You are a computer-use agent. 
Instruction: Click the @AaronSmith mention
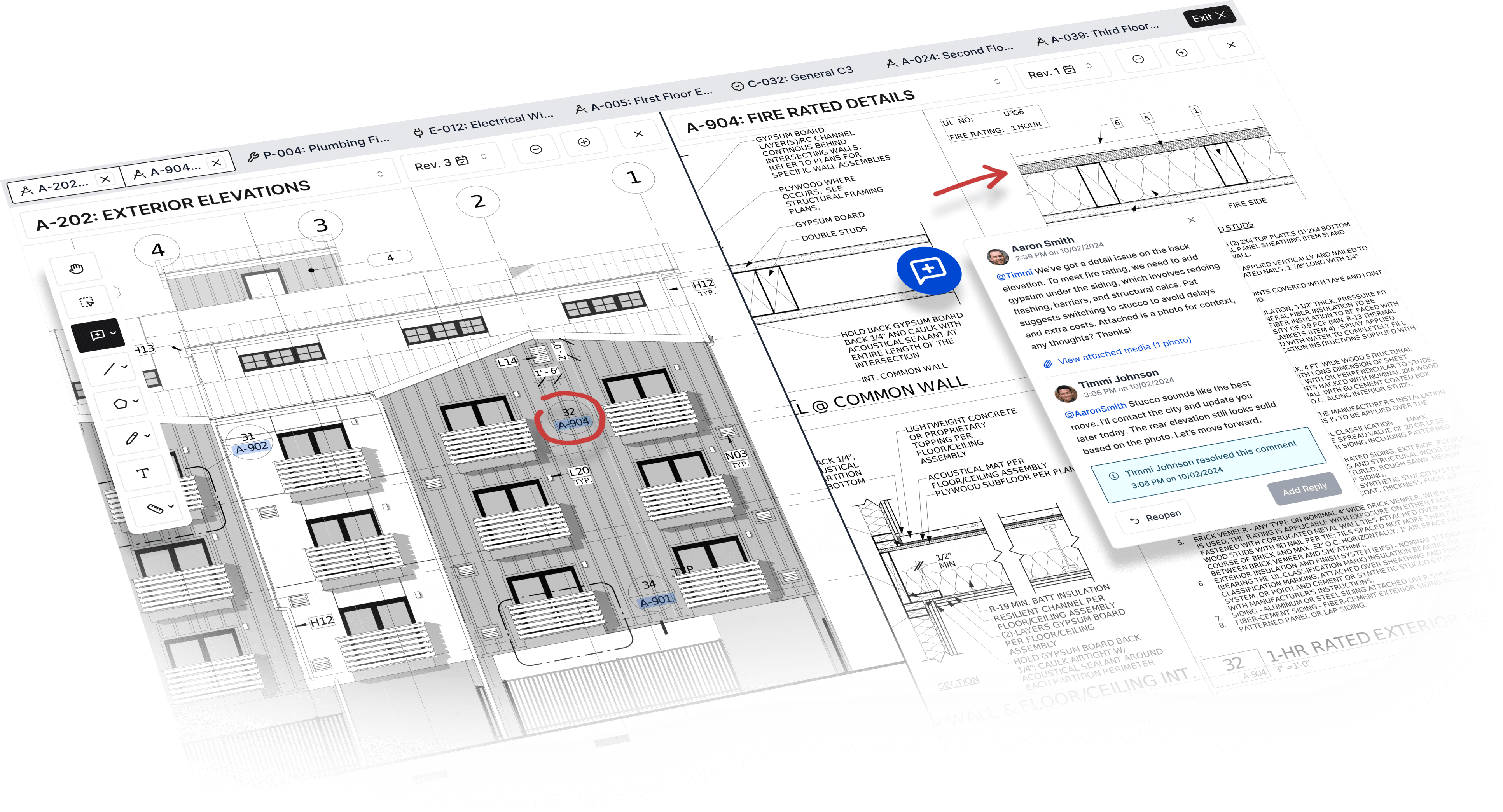point(1095,410)
